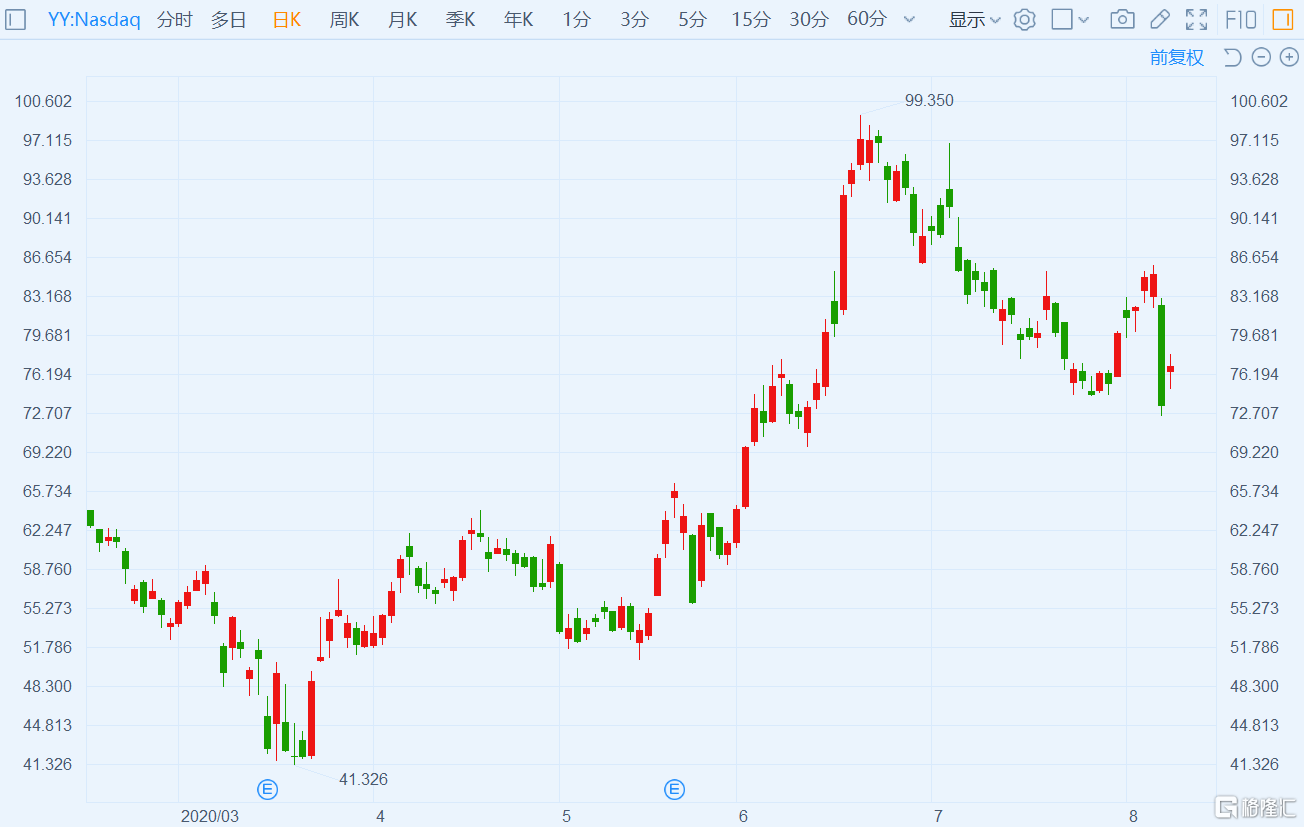1304x827 pixels.
Task: Zoom in chart with plus icon
Action: 1289,58
